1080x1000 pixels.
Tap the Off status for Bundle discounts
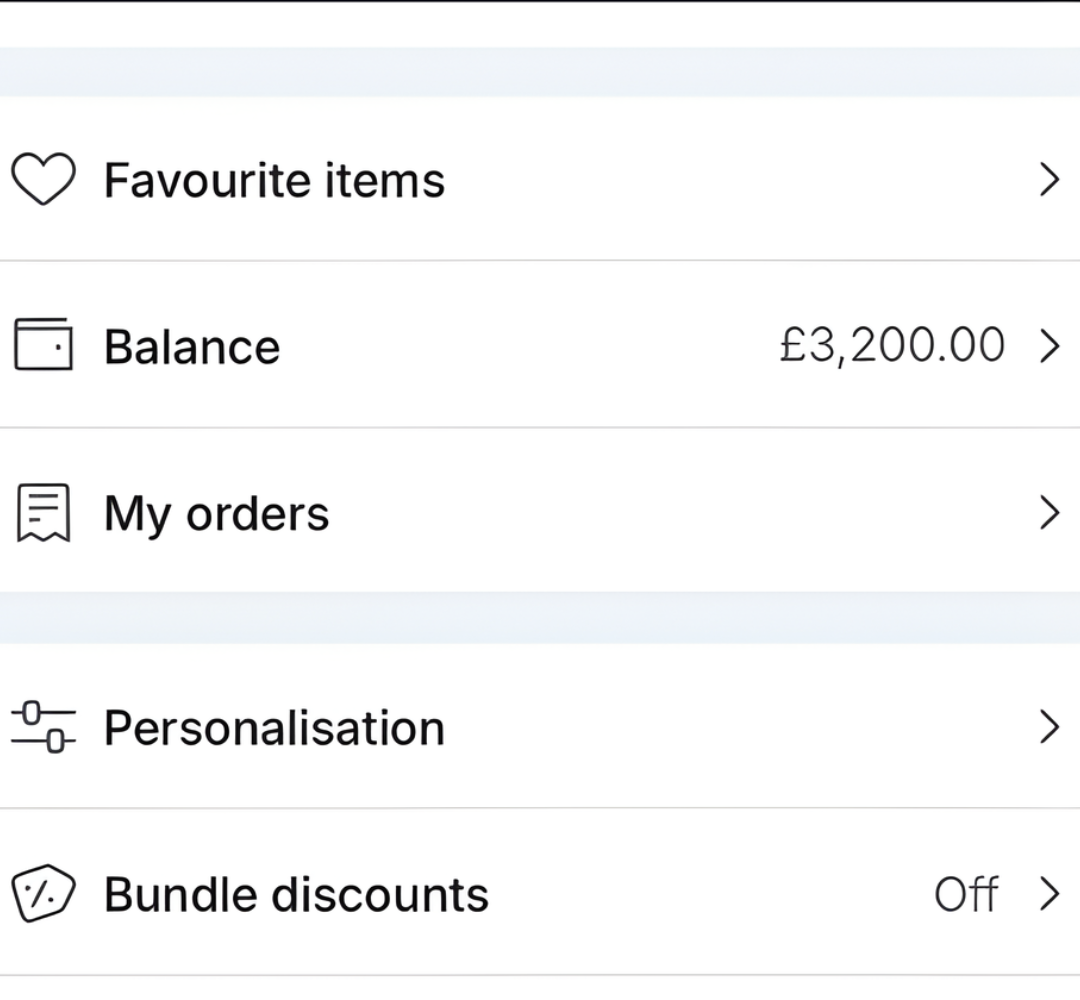(965, 894)
